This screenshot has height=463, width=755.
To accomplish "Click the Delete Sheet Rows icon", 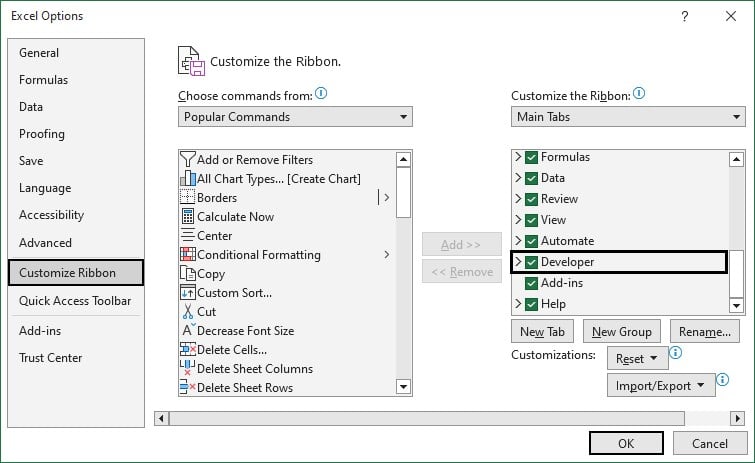I will [187, 386].
